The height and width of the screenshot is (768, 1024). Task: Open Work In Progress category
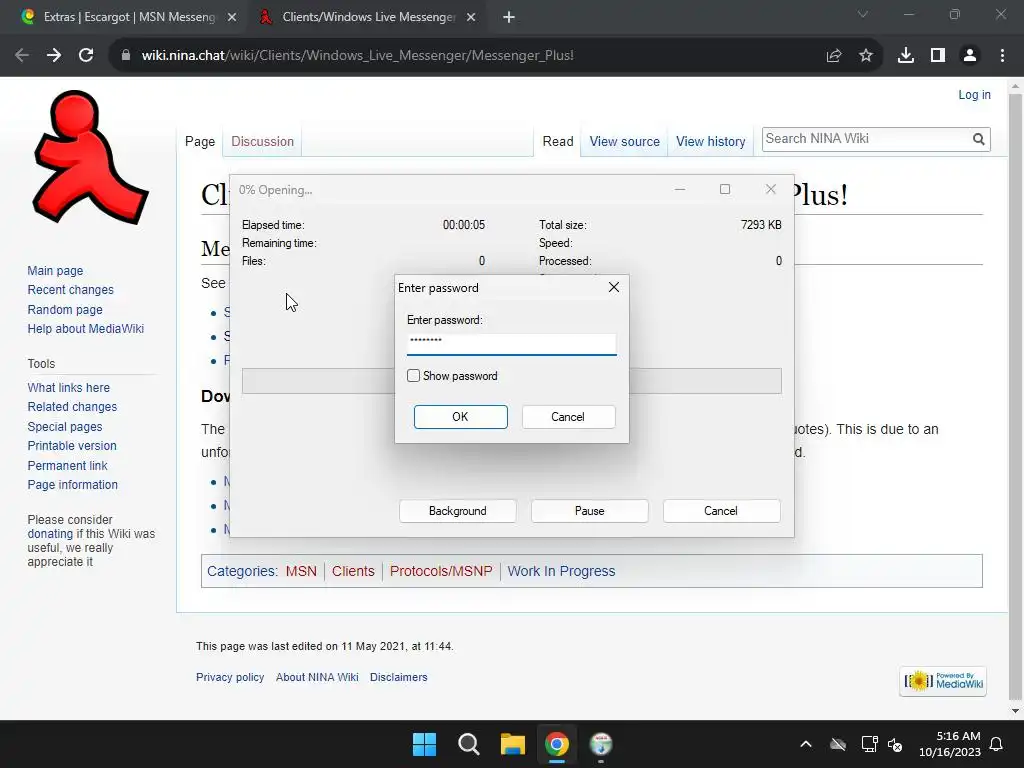[x=561, y=571]
